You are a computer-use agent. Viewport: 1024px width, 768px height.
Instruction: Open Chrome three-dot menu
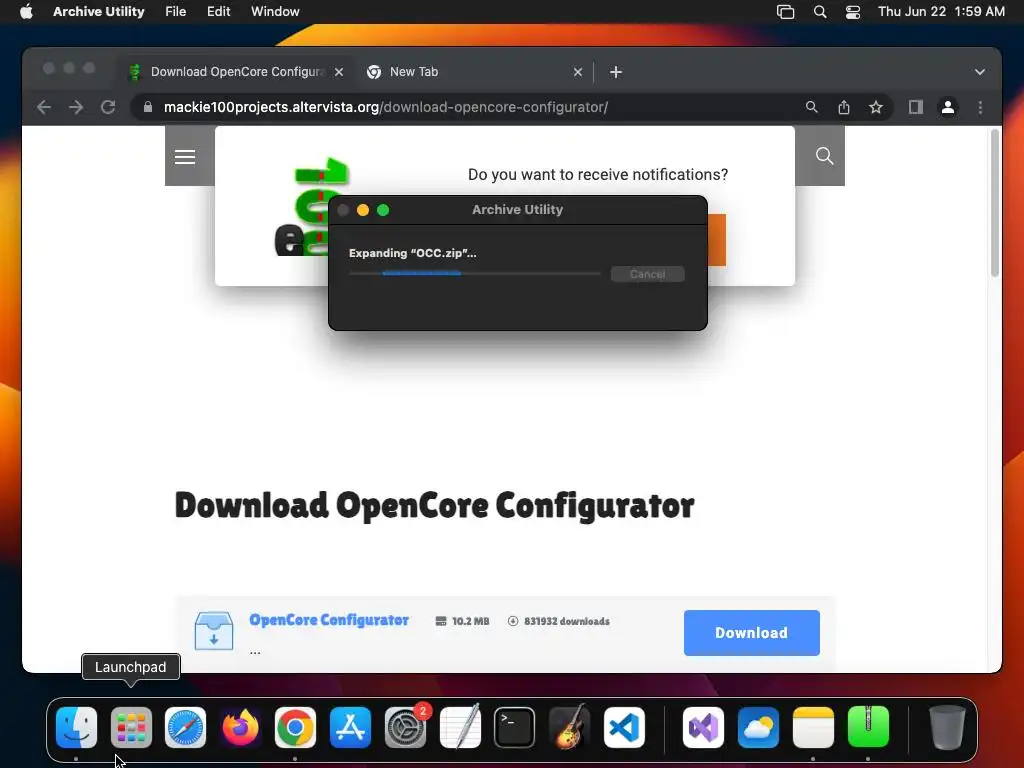click(980, 107)
